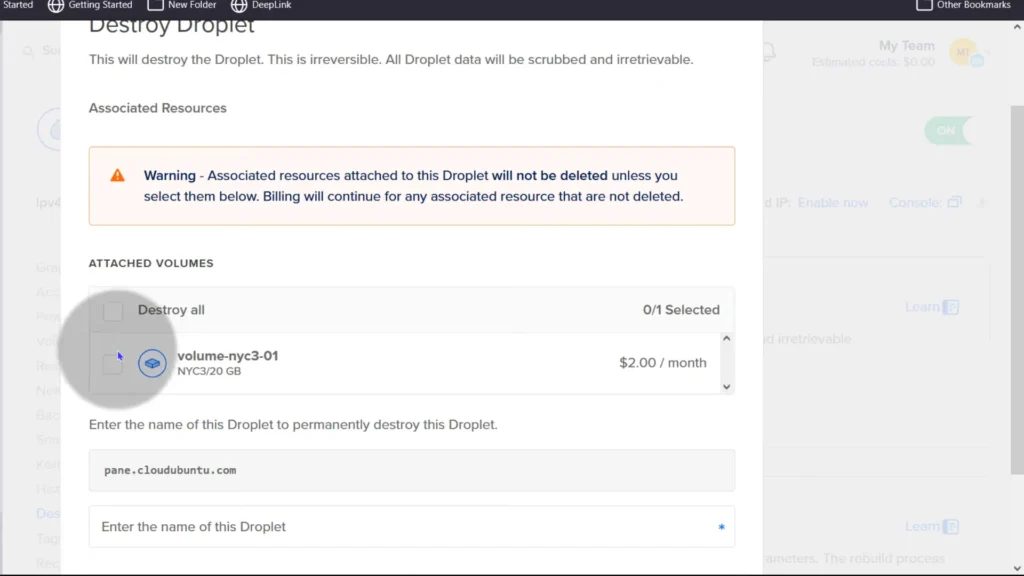This screenshot has width=1024, height=576.
Task: Check the "Destroy all" checkbox
Action: pos(113,311)
